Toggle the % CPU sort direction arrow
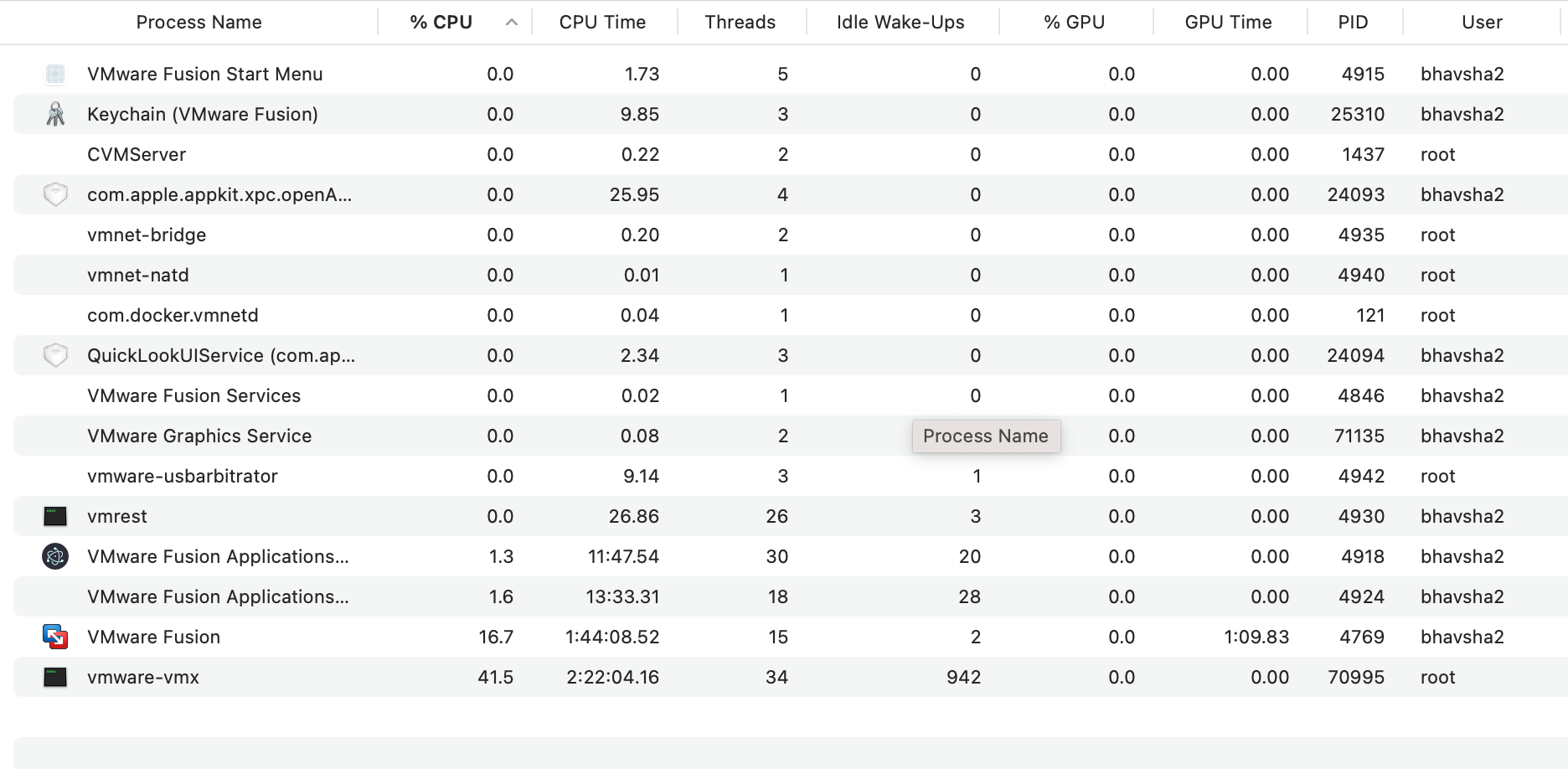1568x769 pixels. pos(512,23)
